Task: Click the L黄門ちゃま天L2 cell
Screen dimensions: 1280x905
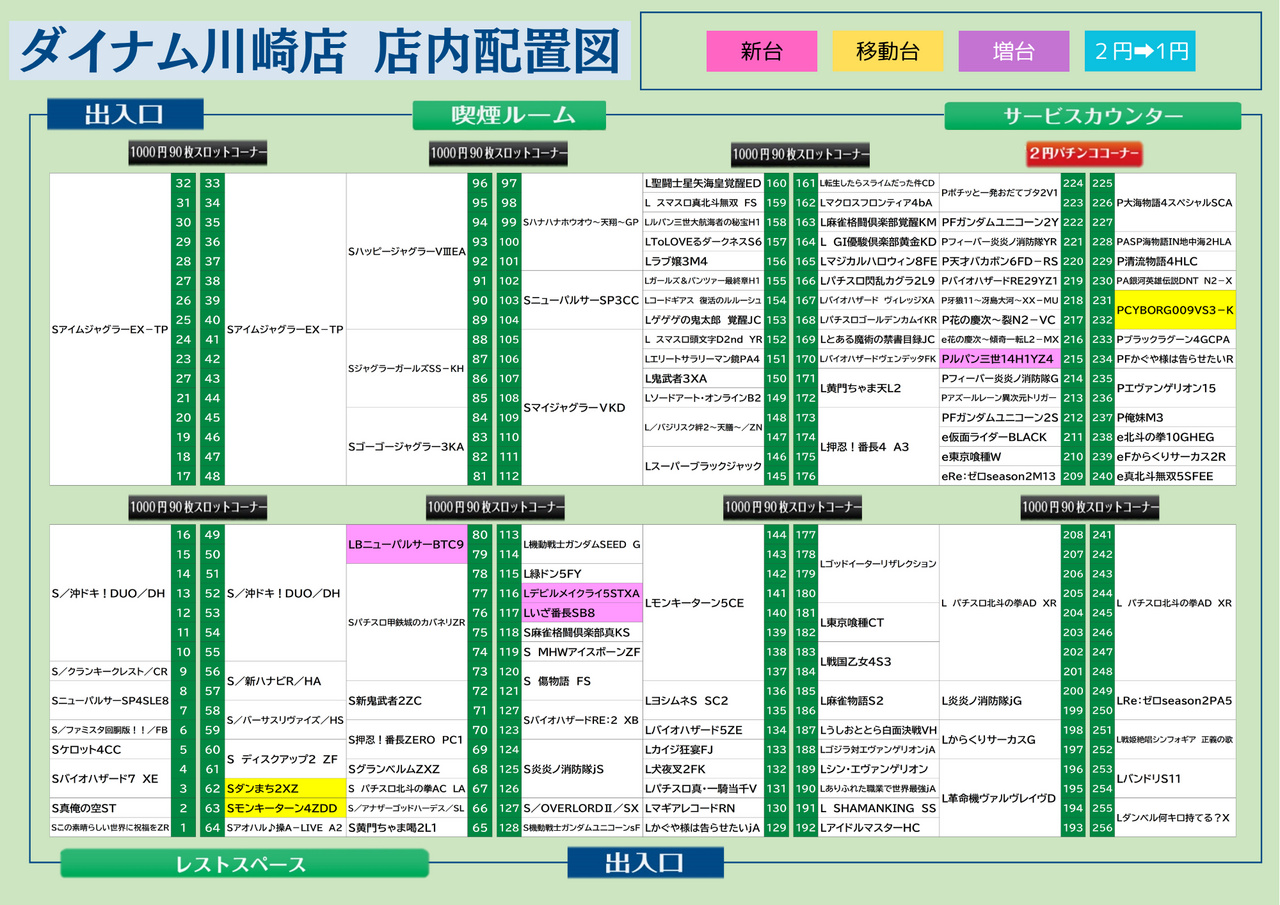Action: click(x=879, y=388)
